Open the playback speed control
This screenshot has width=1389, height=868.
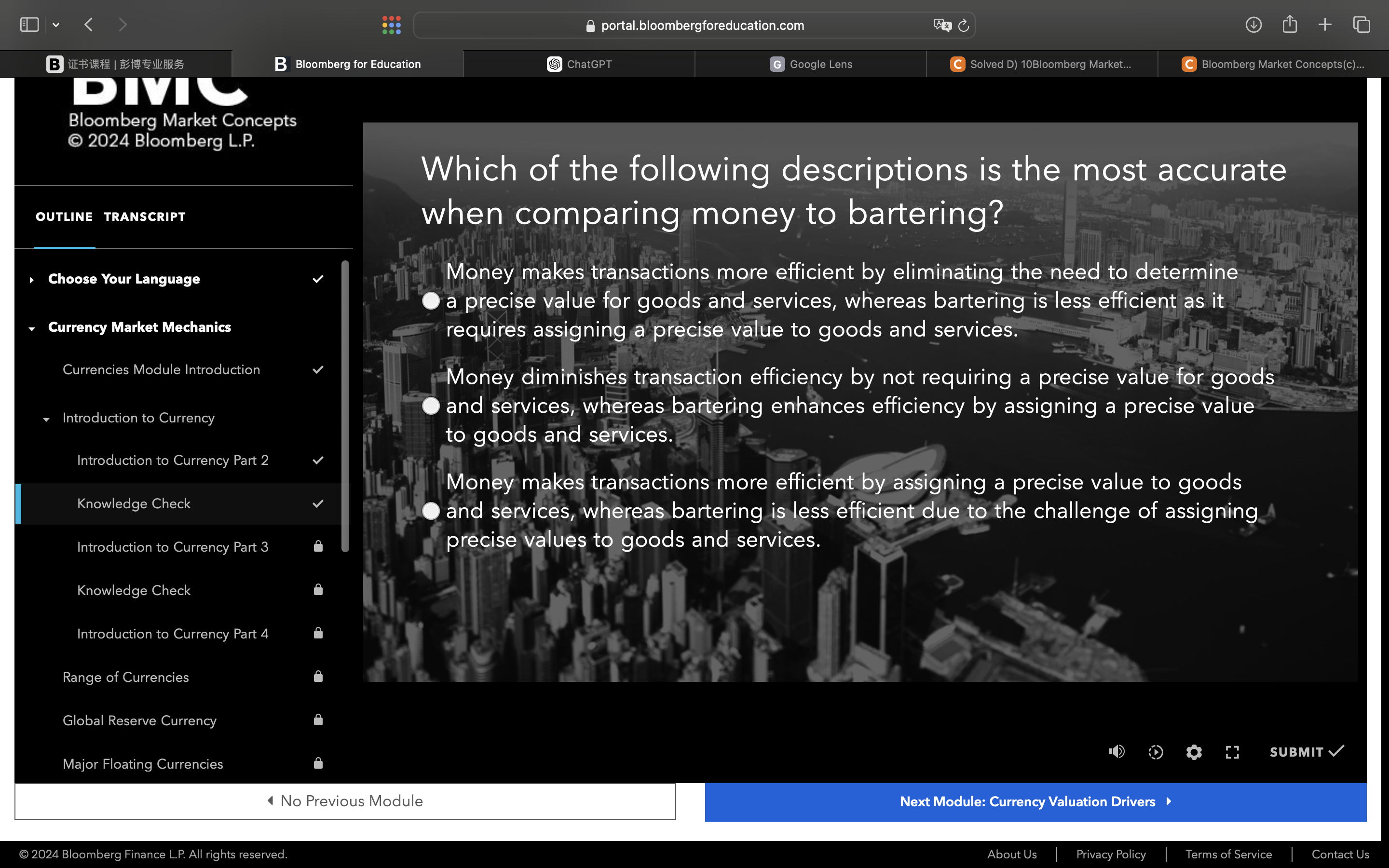coord(1156,752)
